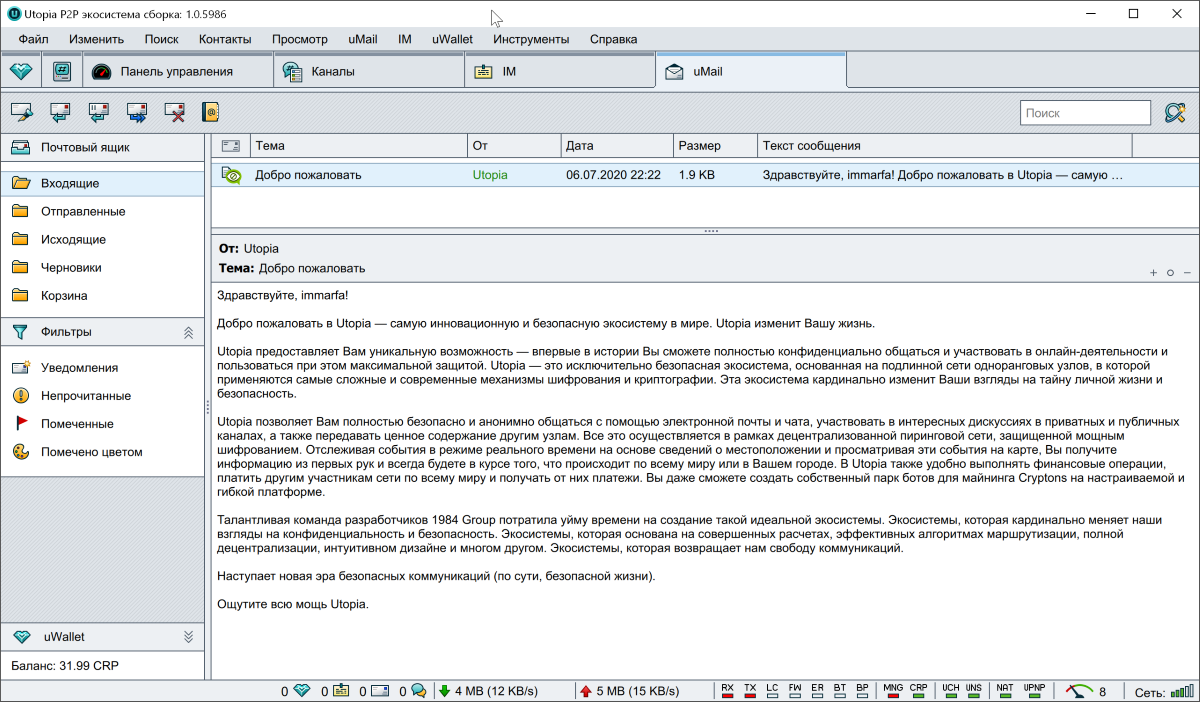Click into the Поиск search field
Image resolution: width=1200 pixels, height=702 pixels.
pos(1086,113)
